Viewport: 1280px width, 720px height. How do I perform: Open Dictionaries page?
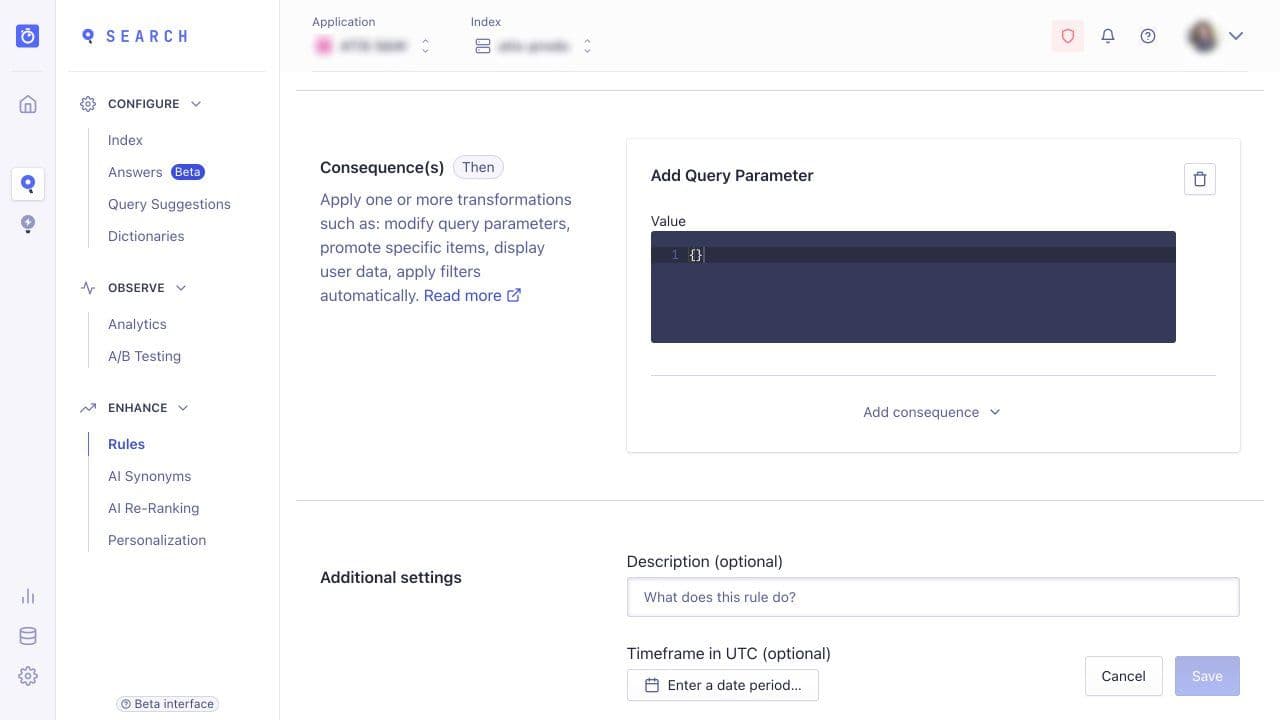click(x=146, y=236)
